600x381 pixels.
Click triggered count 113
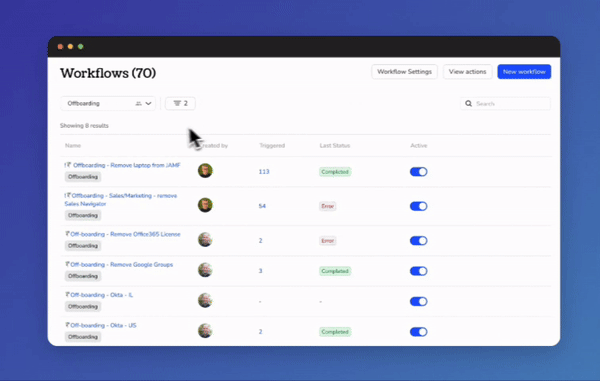coord(264,172)
